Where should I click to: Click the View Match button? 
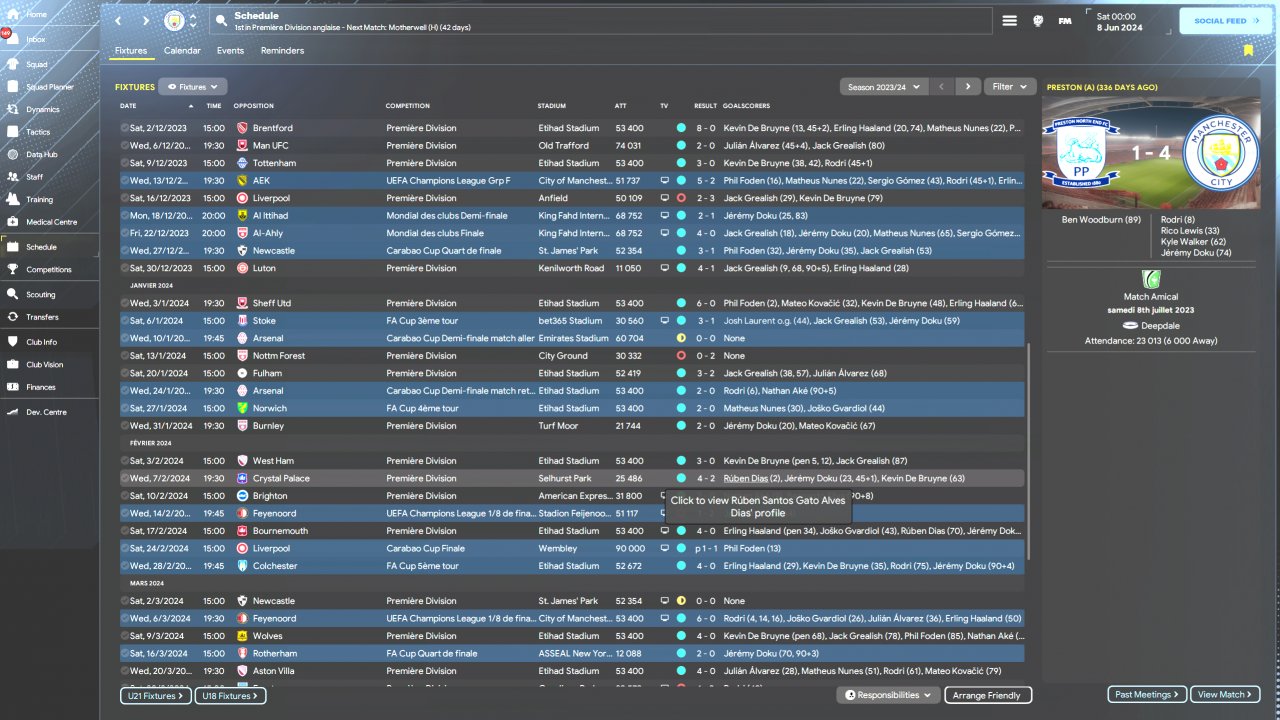point(1226,694)
